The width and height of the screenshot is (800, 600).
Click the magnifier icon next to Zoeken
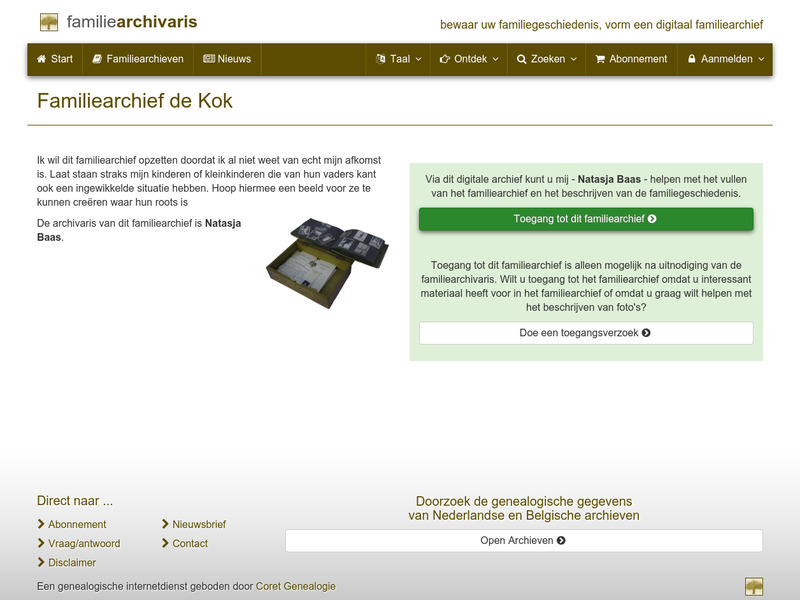524,59
